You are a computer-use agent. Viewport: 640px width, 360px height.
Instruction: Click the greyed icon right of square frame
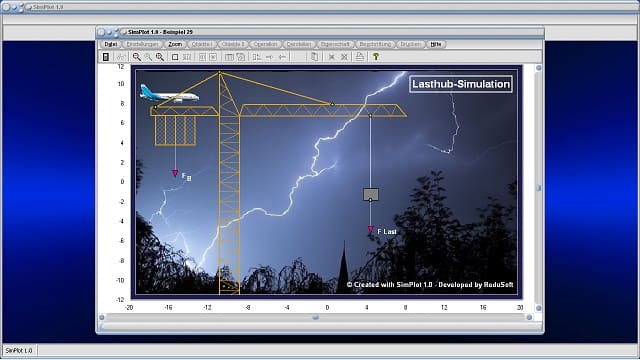point(187,57)
